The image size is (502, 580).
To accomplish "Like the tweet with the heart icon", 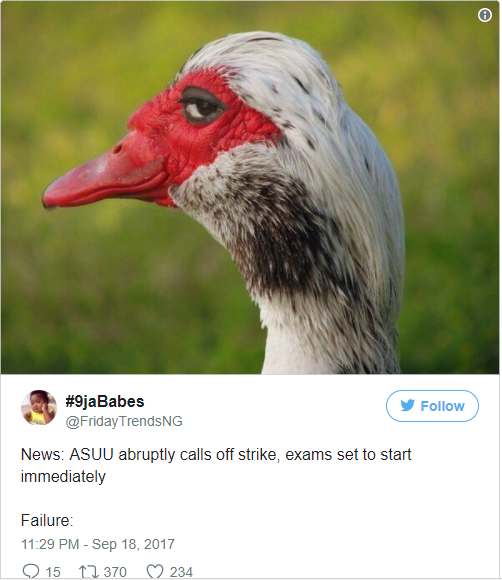I will pos(155,571).
